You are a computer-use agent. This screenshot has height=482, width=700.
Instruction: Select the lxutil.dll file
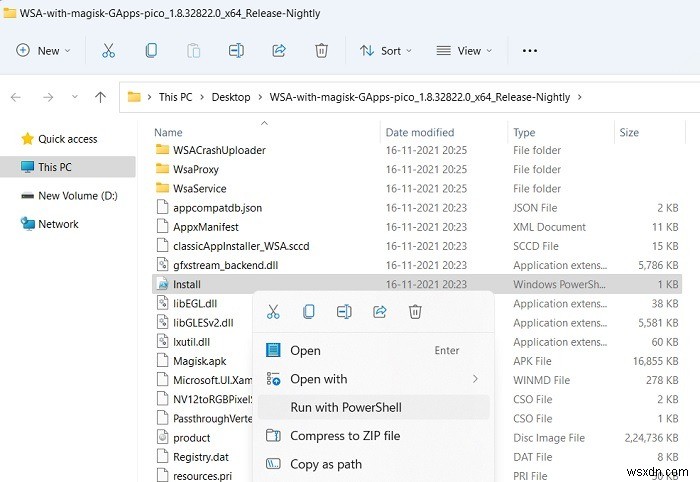point(191,342)
